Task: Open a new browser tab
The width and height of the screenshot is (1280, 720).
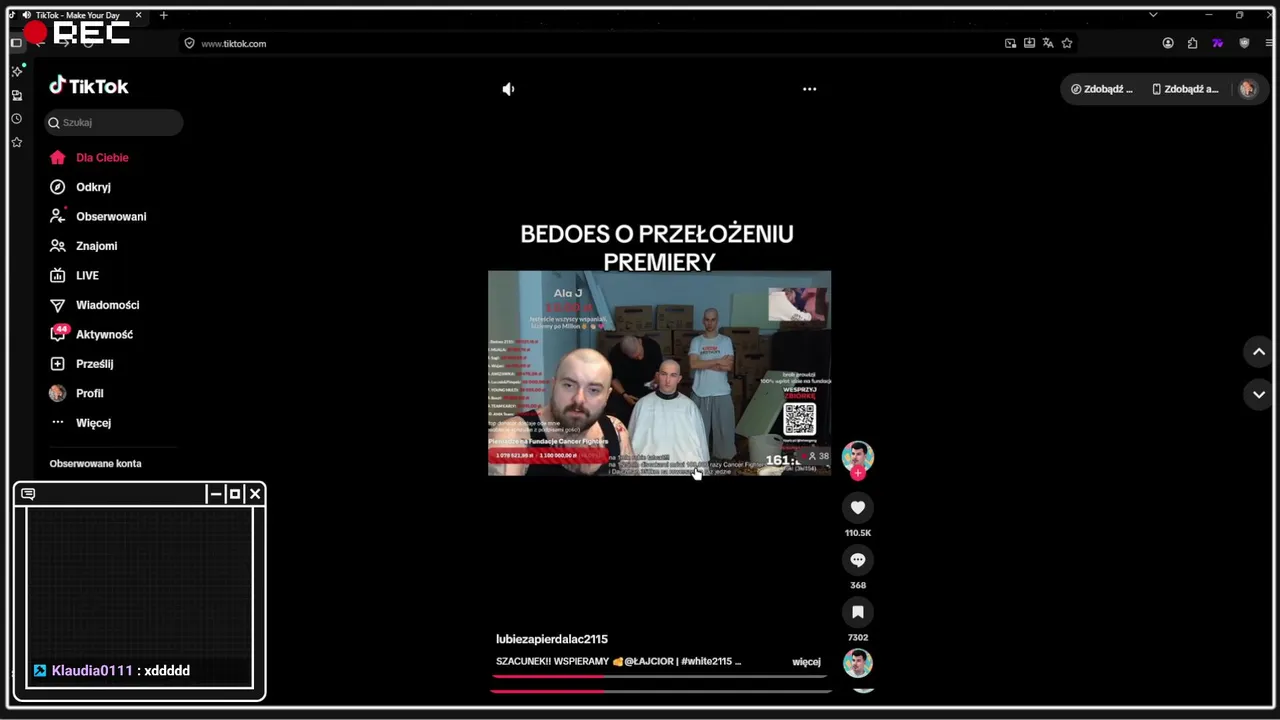Action: (x=164, y=15)
